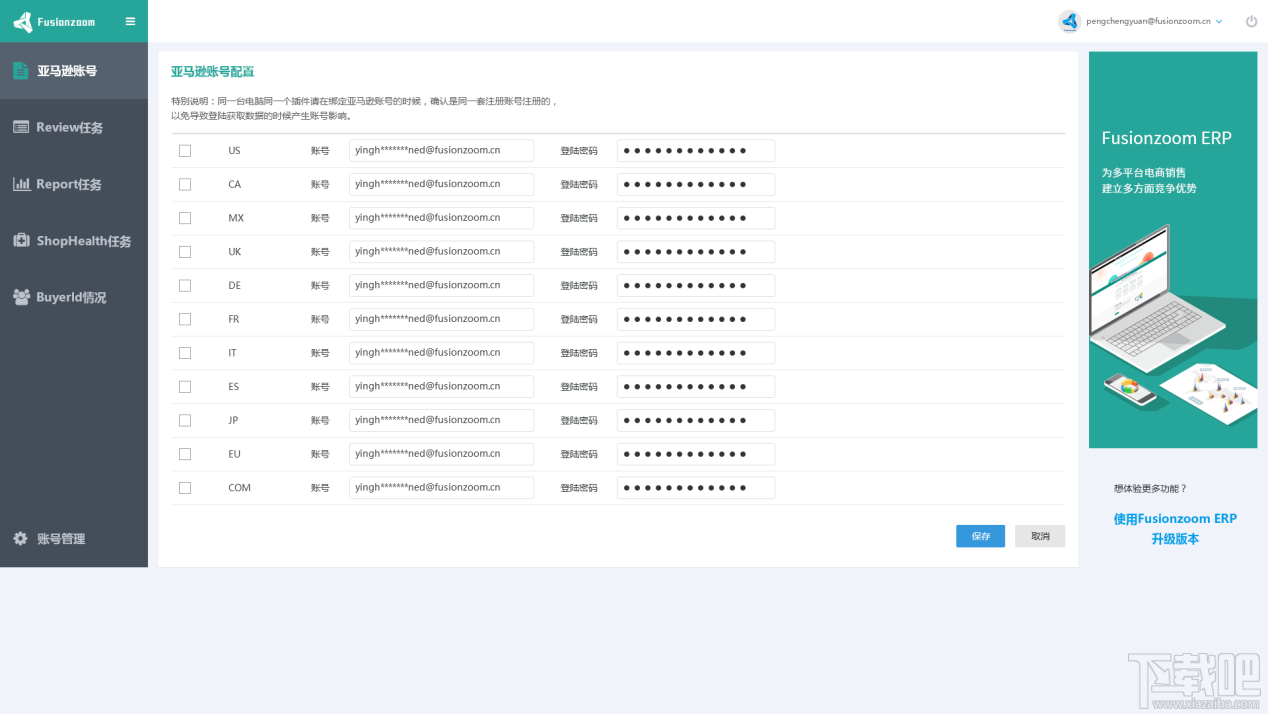Tick the CA marketplace checkbox
The image size is (1268, 714).
click(185, 184)
